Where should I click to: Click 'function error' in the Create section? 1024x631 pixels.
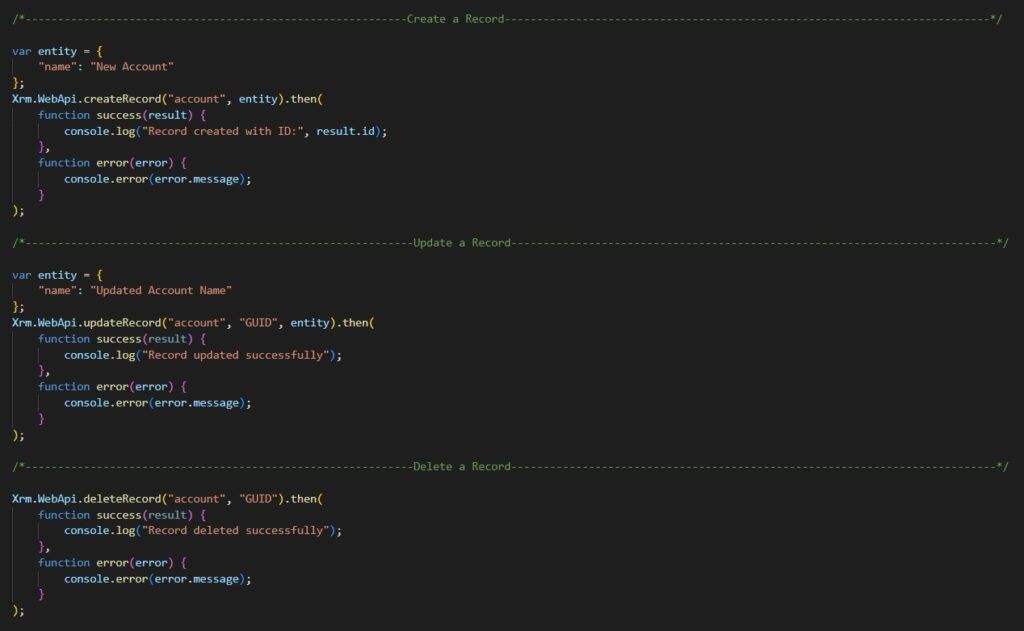83,163
